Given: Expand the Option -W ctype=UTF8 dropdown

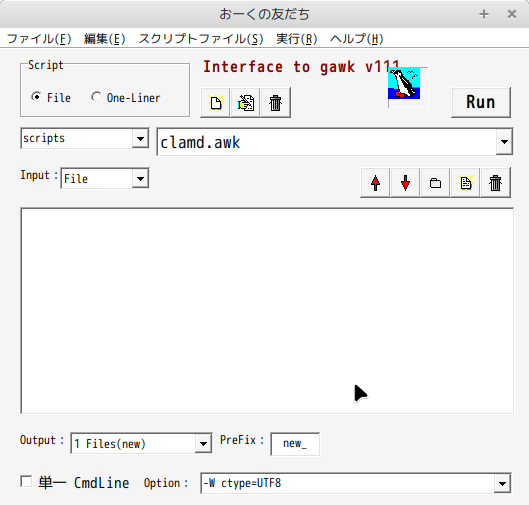Looking at the screenshot, I should point(502,483).
